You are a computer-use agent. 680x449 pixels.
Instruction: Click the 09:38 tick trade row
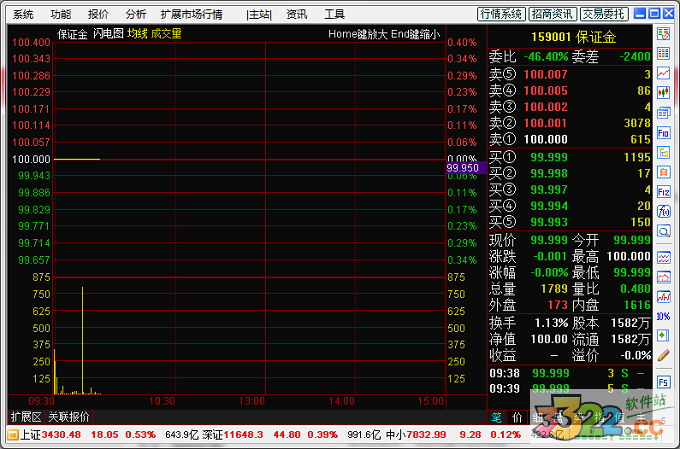[x=569, y=373]
